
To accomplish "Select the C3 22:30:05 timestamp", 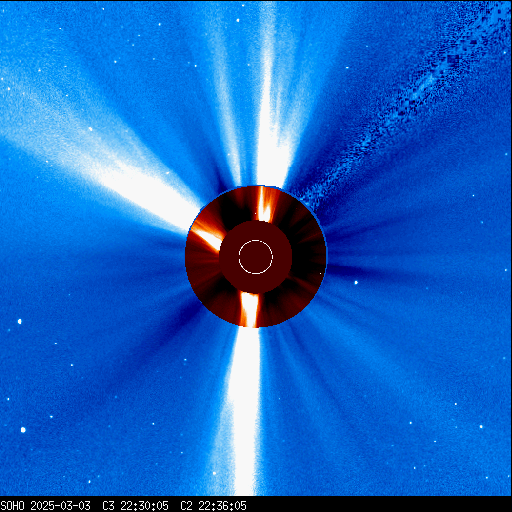I will [x=135, y=505].
